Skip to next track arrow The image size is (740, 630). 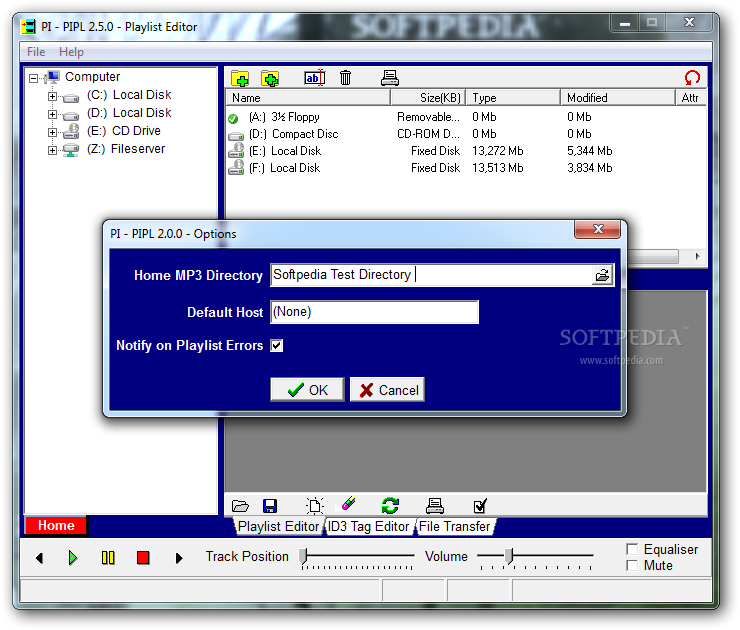(178, 558)
